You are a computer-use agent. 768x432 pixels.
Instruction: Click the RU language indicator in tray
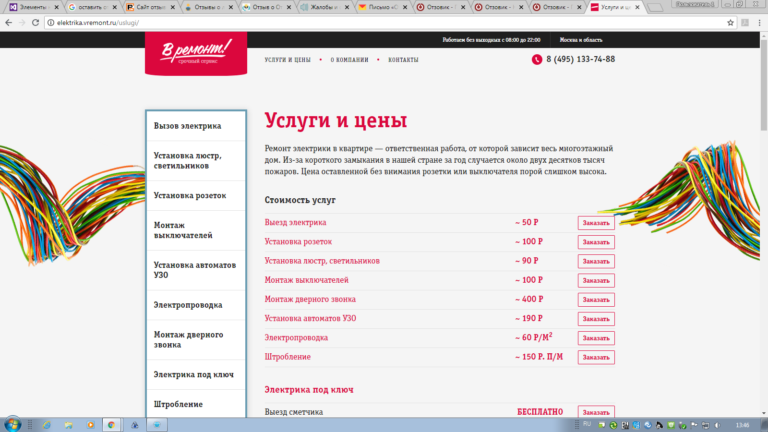(587, 424)
